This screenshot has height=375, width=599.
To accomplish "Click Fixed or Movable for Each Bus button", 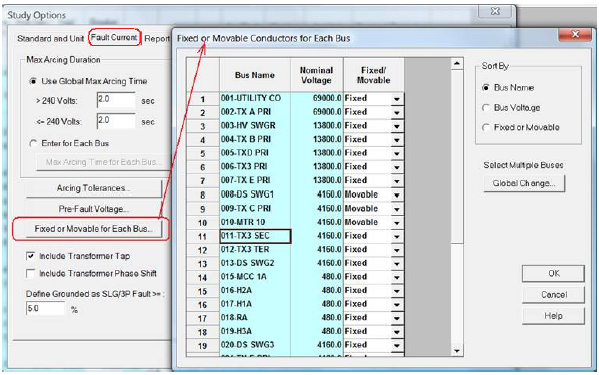I will [x=94, y=229].
